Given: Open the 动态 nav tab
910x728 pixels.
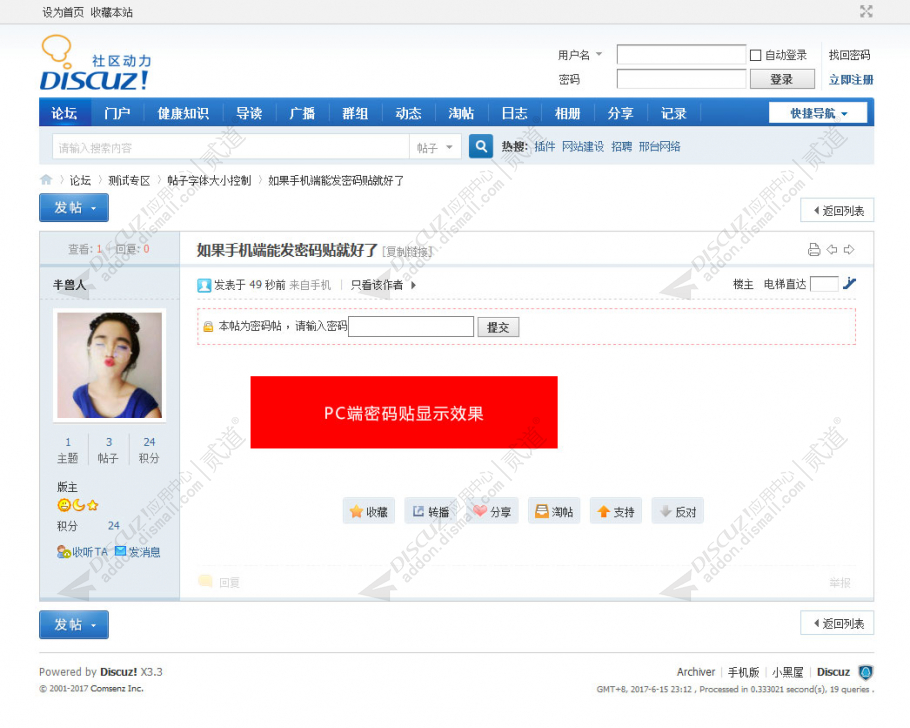Looking at the screenshot, I should (409, 113).
